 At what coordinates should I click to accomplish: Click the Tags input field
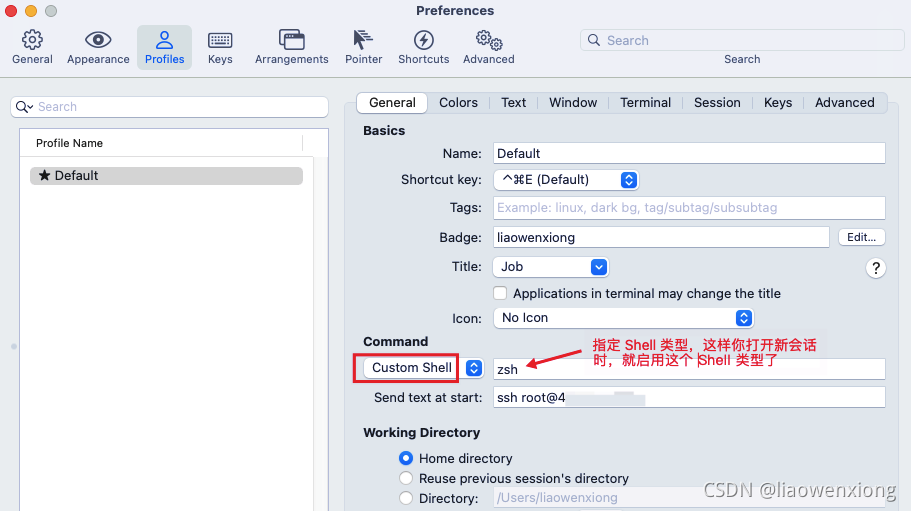click(x=689, y=208)
